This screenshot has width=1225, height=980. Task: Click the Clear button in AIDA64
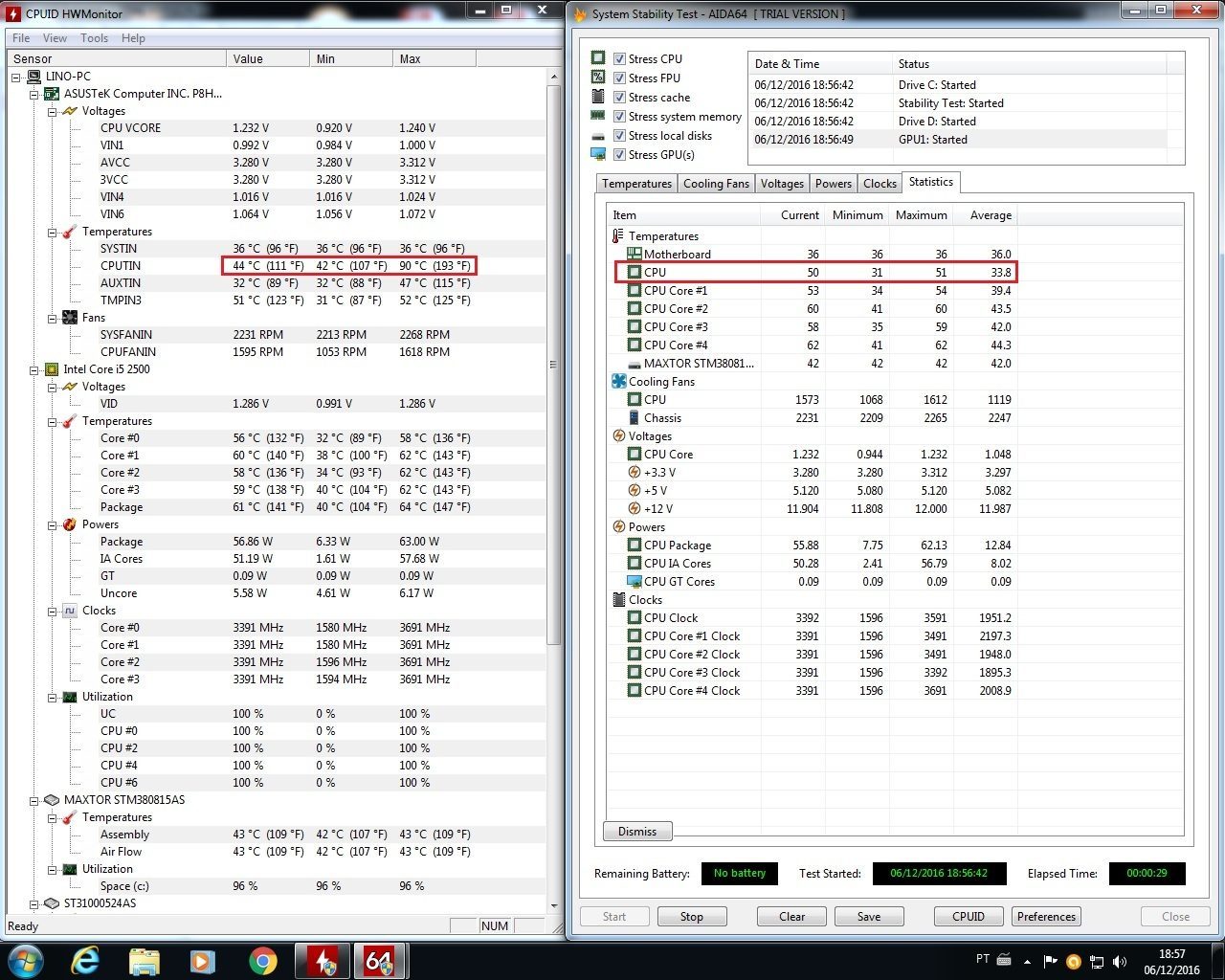792,917
